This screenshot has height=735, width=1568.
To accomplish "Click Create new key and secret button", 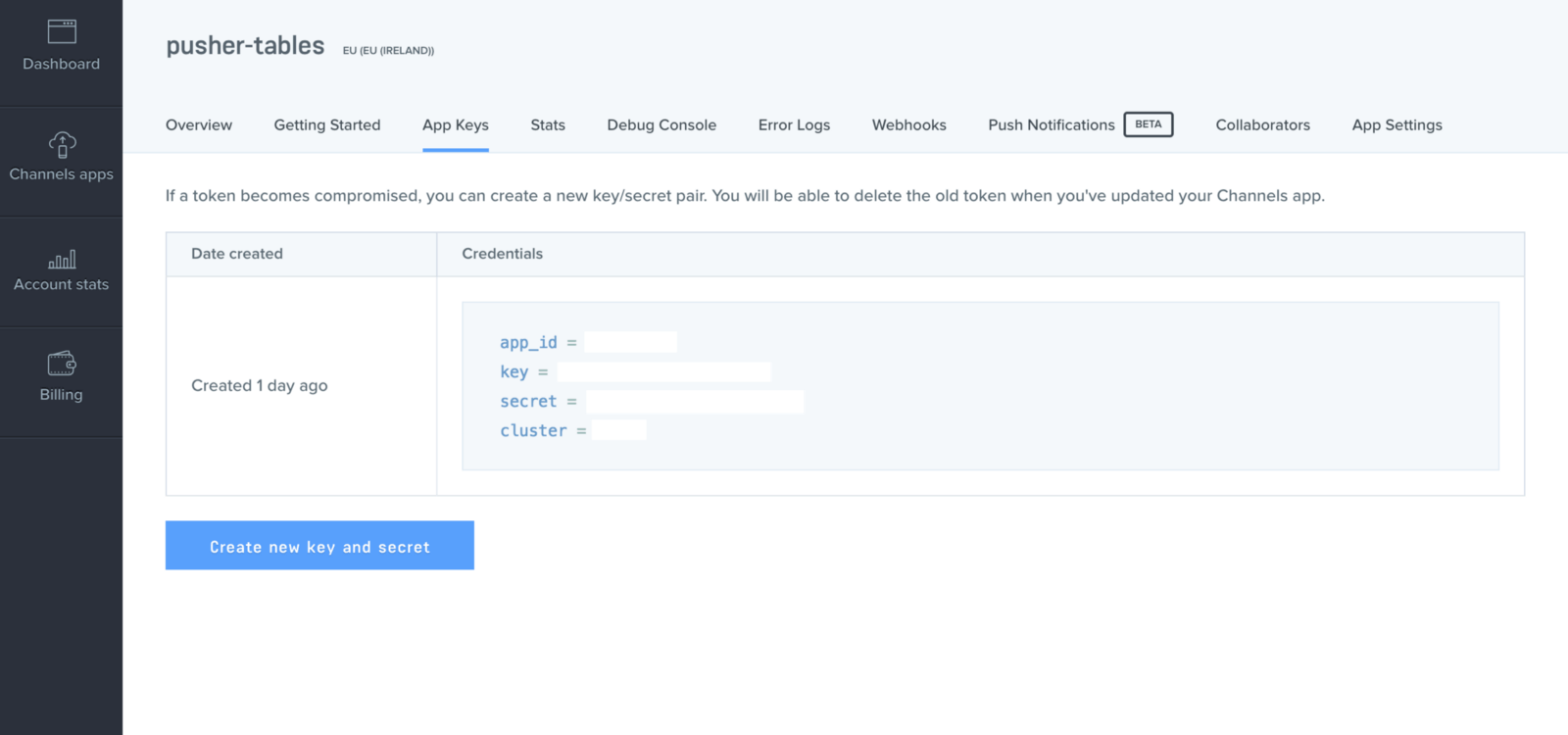I will (319, 545).
